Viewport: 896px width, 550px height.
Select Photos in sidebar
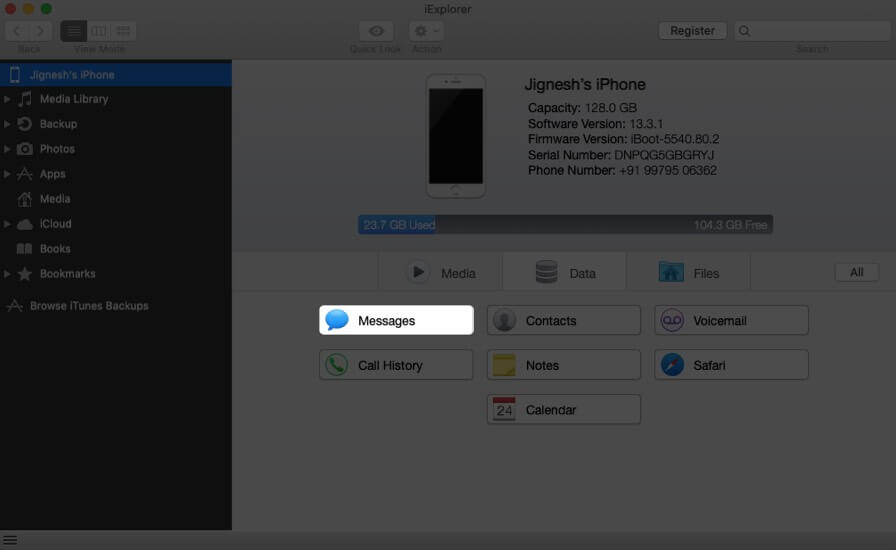tap(116, 149)
